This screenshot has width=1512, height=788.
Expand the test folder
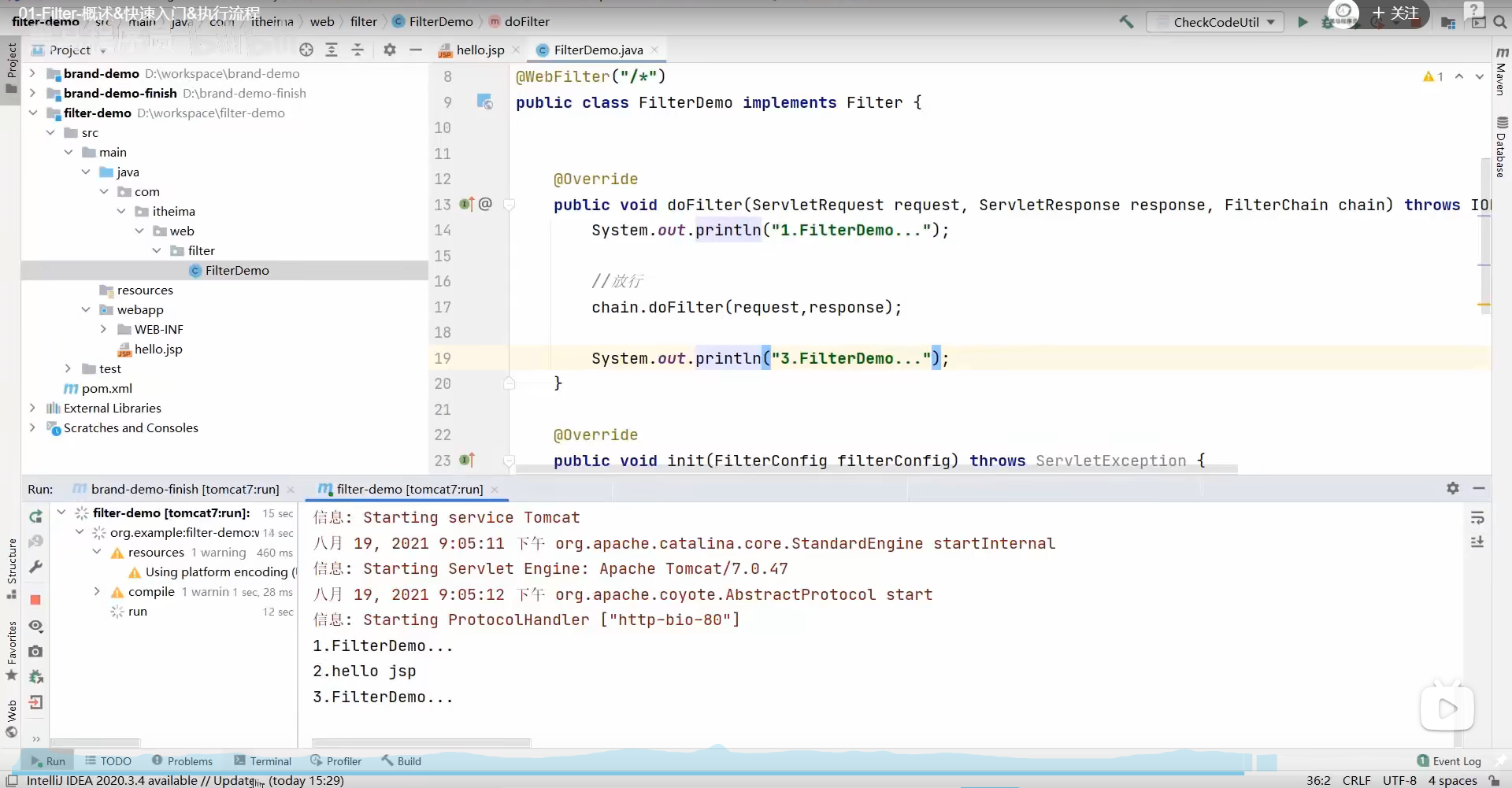pos(68,368)
